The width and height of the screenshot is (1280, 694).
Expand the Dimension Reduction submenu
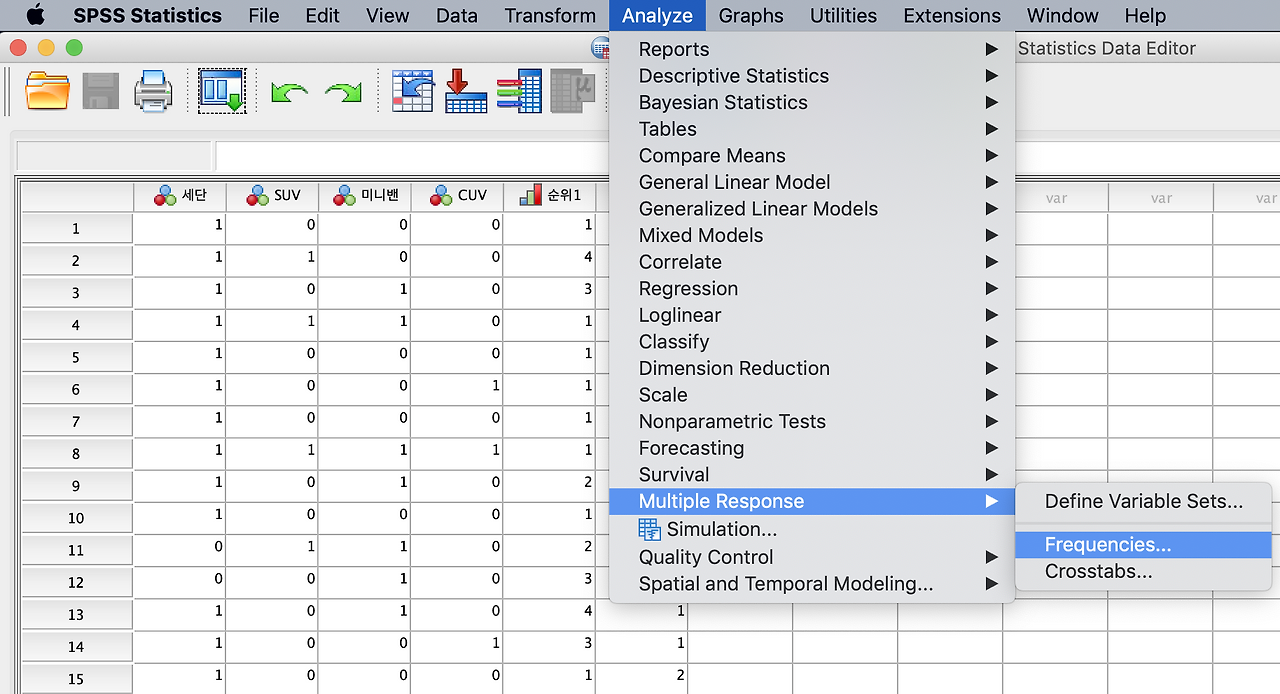[x=812, y=368]
